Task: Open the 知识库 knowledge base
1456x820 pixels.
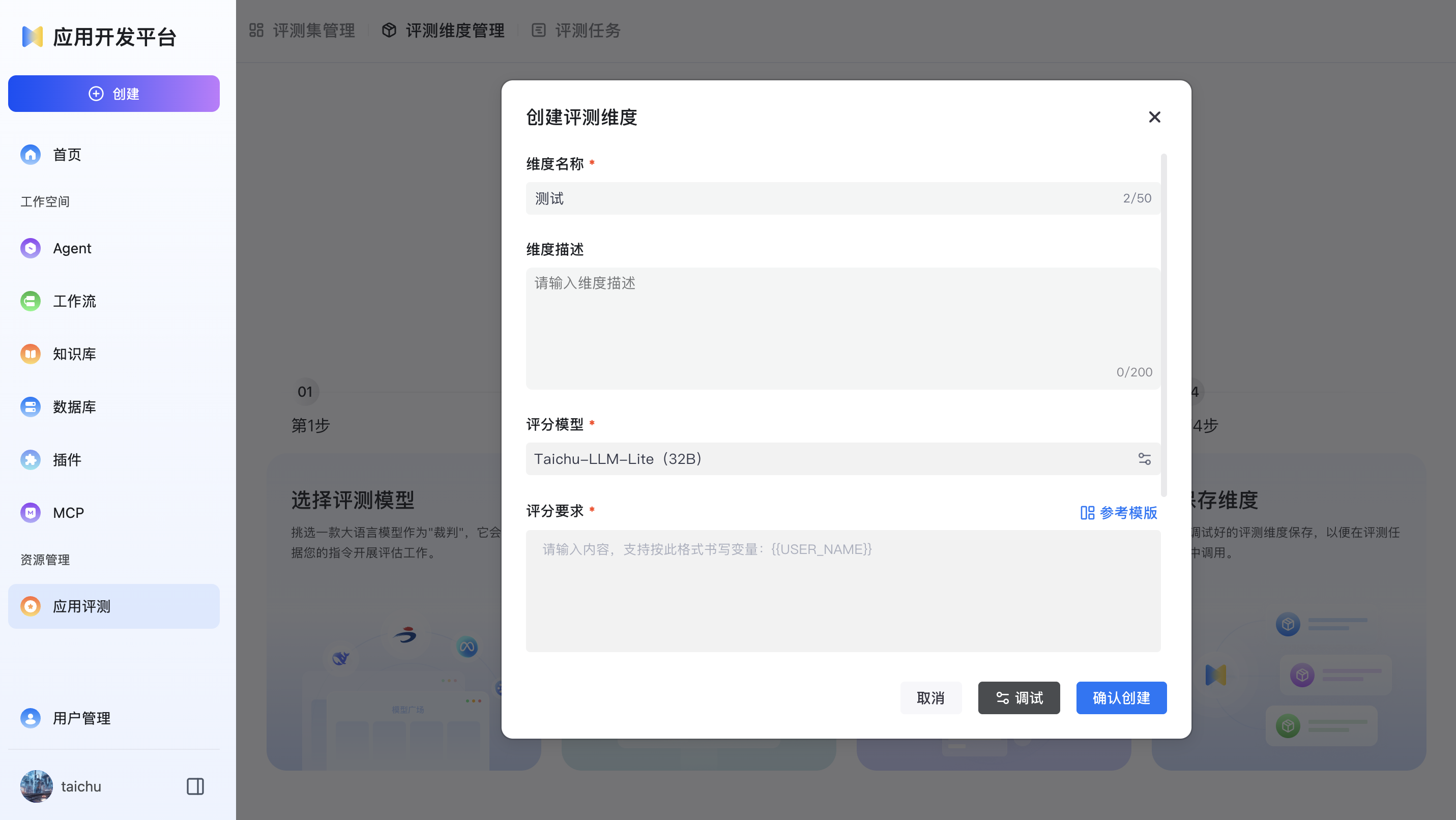Action: 74,354
